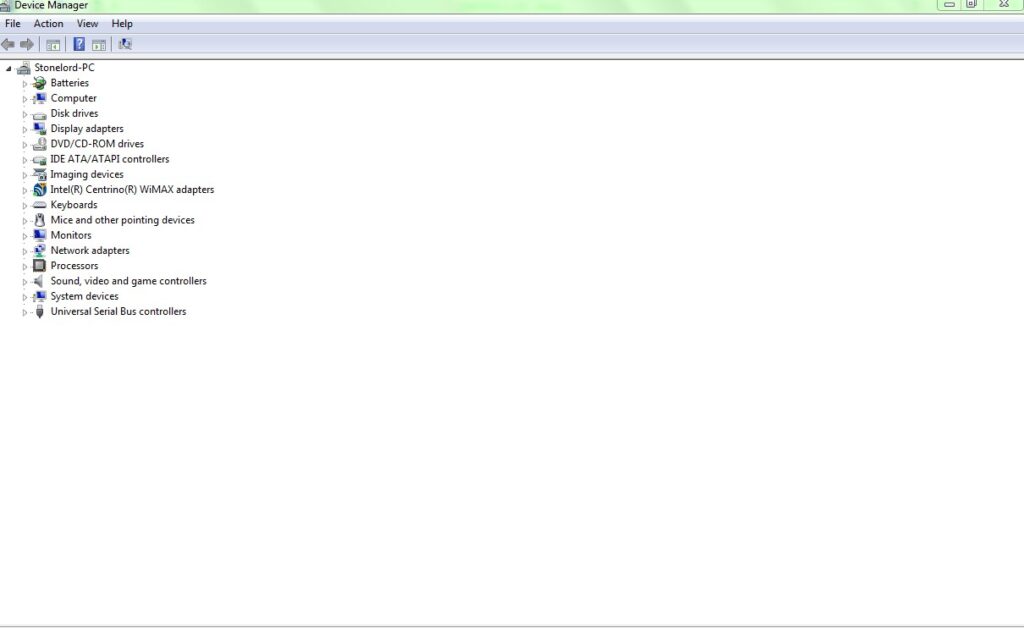The image size is (1024, 628).
Task: Select the Sound, video and game controllers icon
Action: (39, 281)
